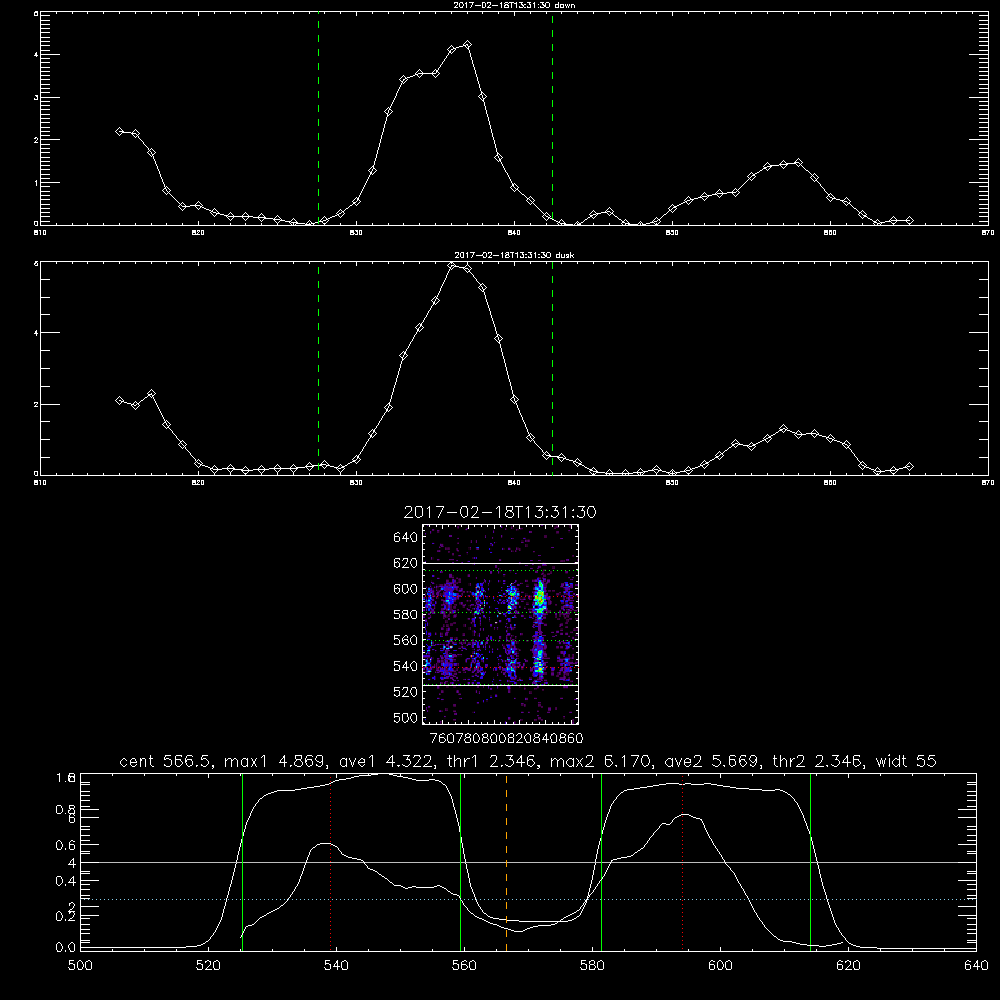Image resolution: width=1000 pixels, height=1000 pixels.
Task: Click the timestamp title above the spectrogram image
Action: coord(500,512)
